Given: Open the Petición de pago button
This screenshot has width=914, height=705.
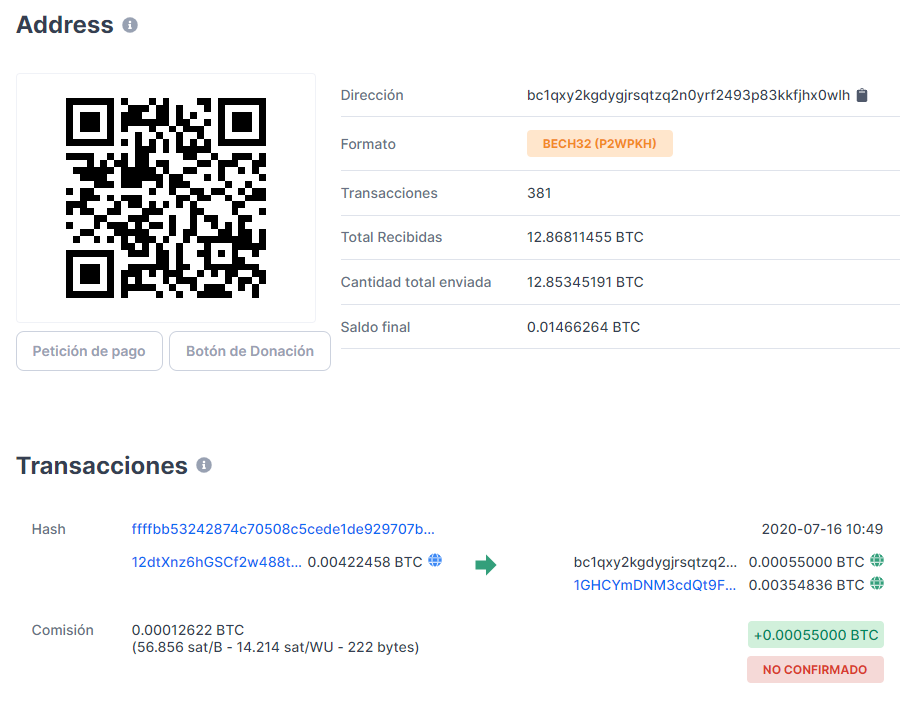Looking at the screenshot, I should 89,351.
